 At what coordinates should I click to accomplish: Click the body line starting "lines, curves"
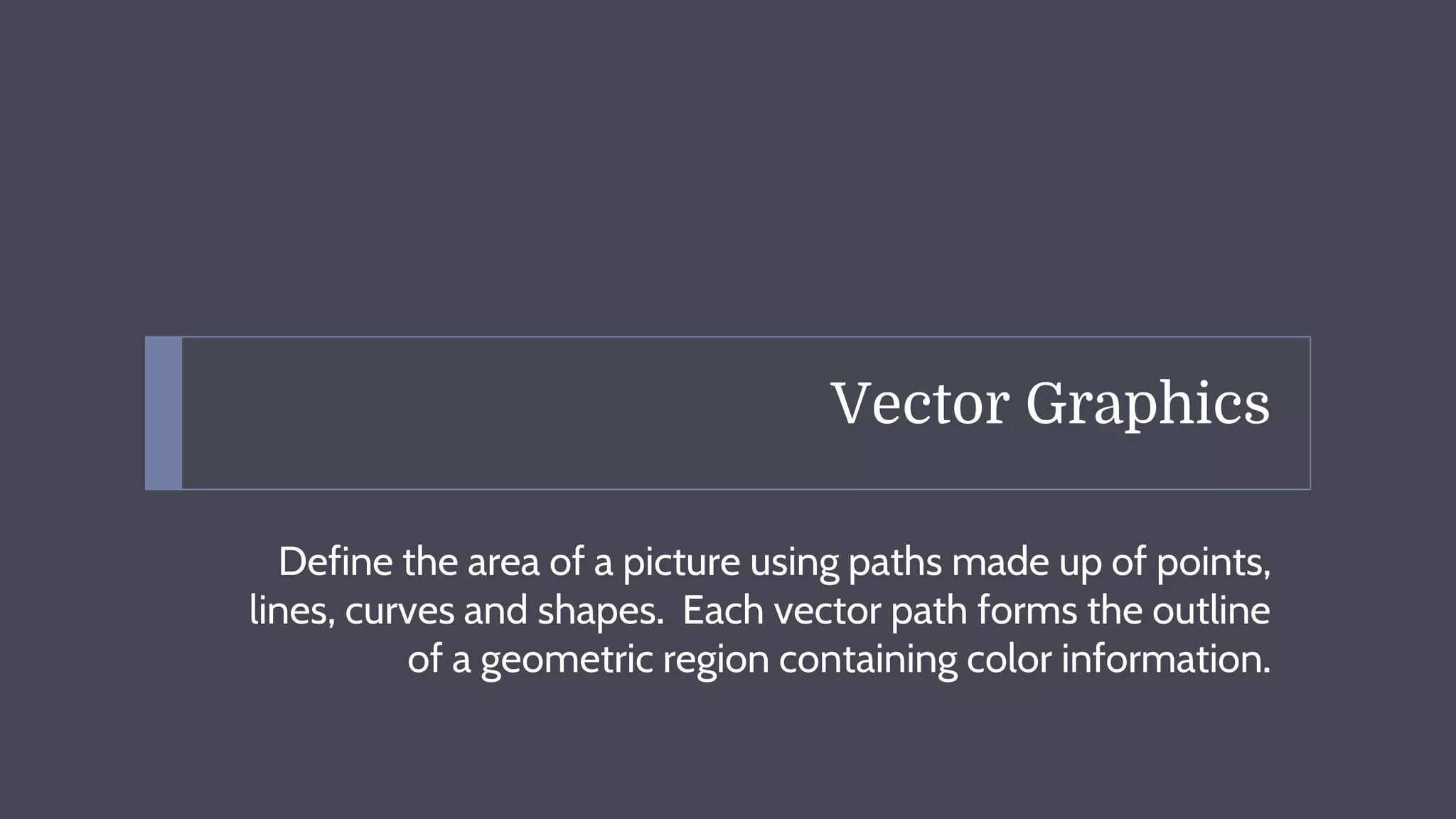tap(760, 611)
